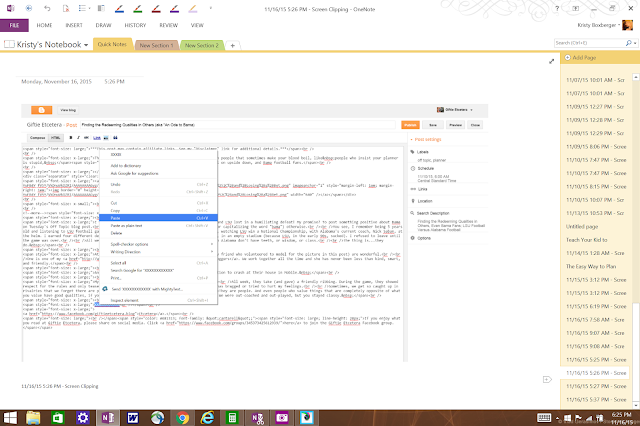
Task: Open Internet Explorer from the taskbar
Action: [x=207, y=418]
